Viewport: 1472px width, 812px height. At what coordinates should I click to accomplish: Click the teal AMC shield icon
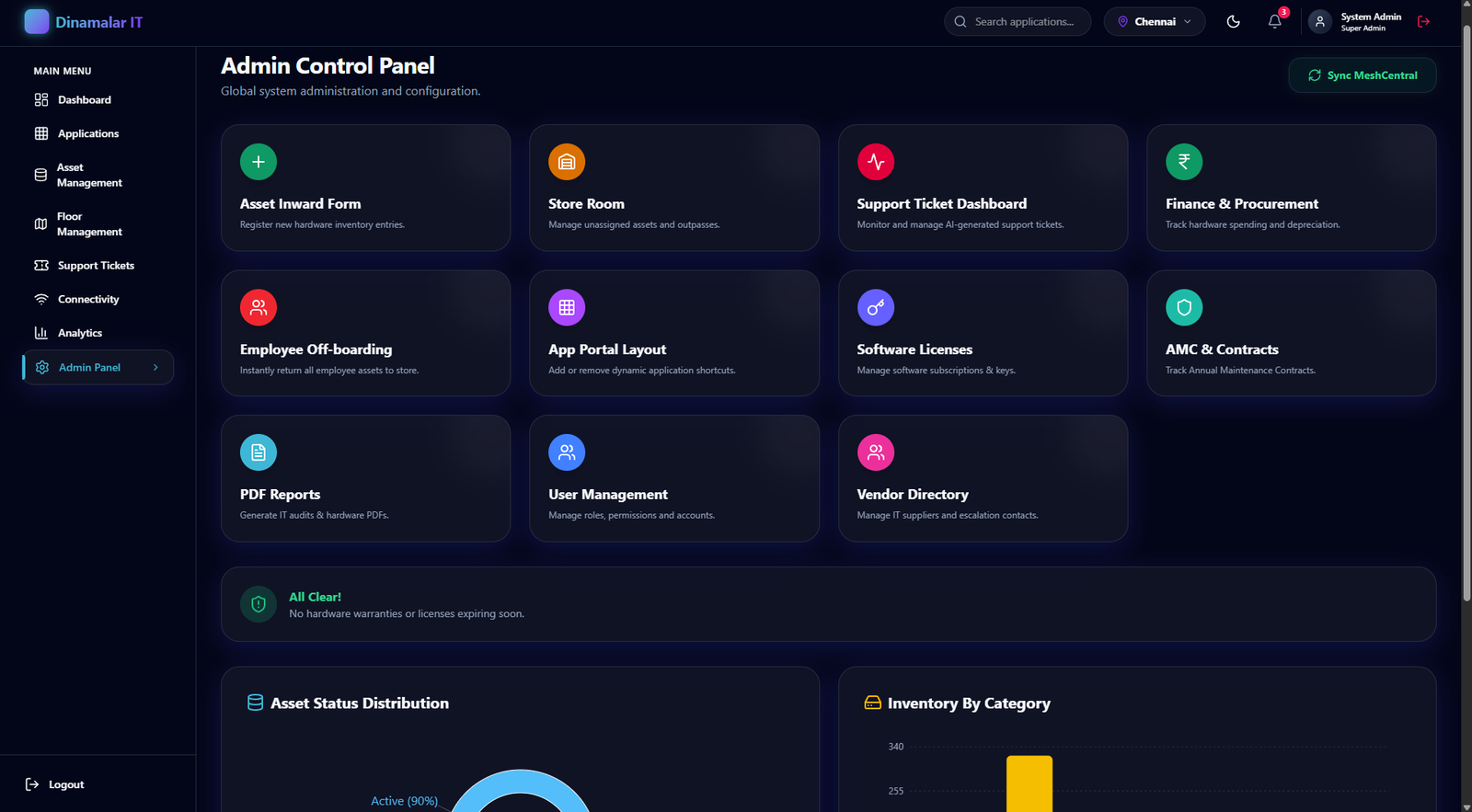(x=1184, y=307)
